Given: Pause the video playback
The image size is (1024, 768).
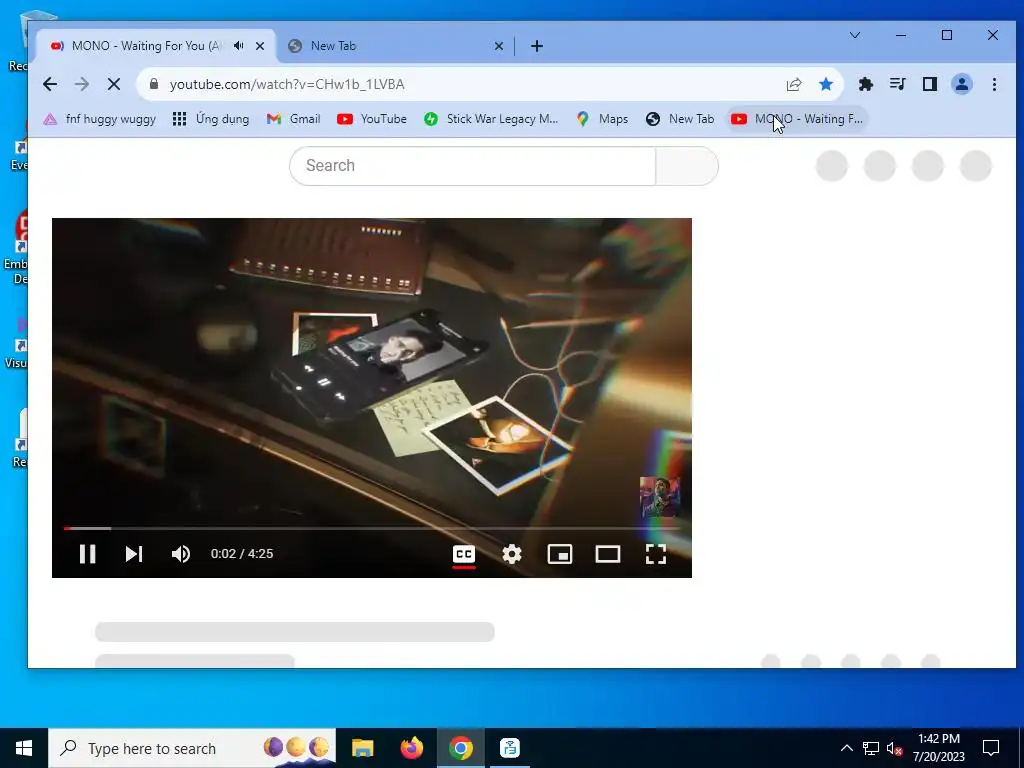Looking at the screenshot, I should (88, 554).
